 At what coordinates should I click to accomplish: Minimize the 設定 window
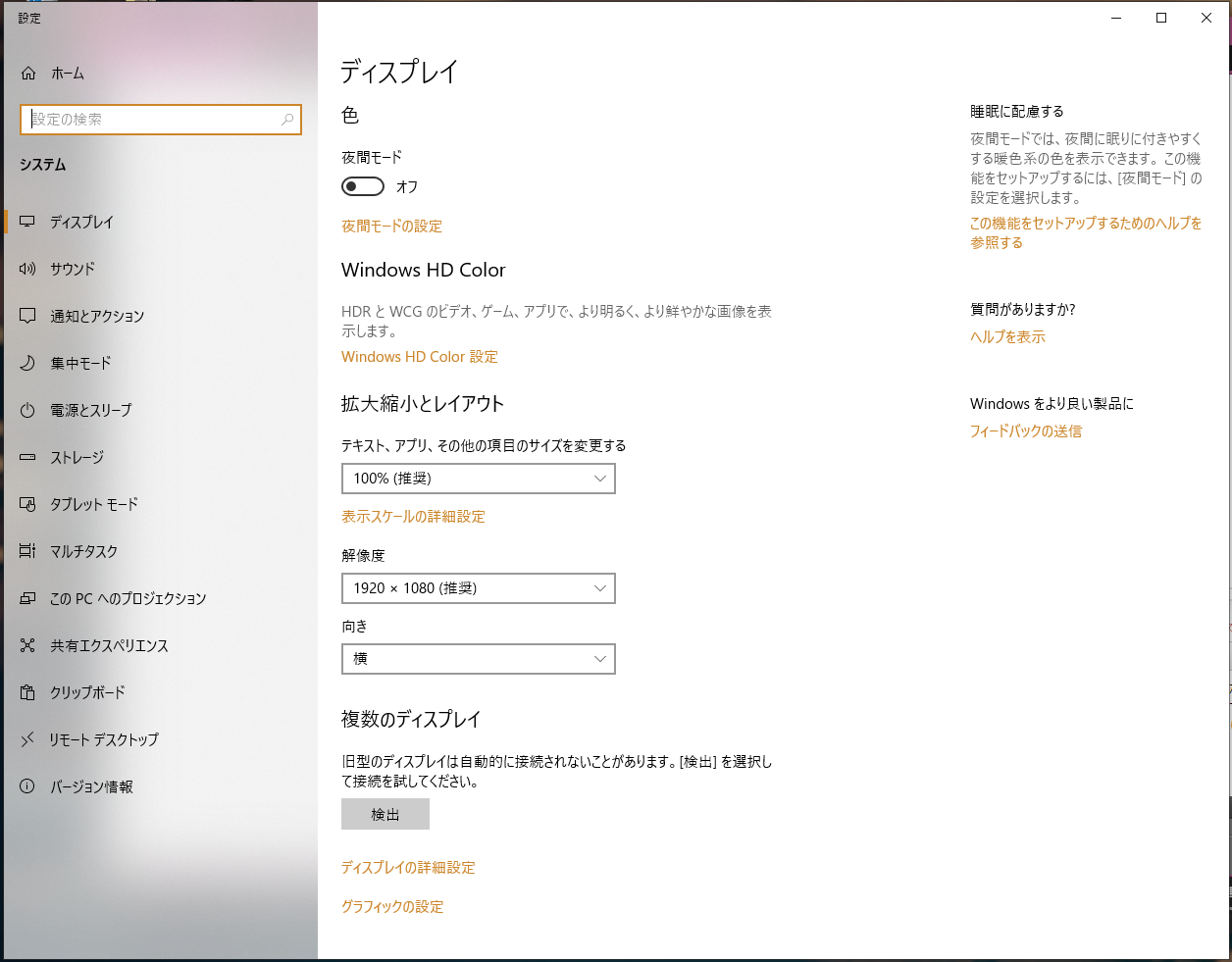[x=1116, y=18]
